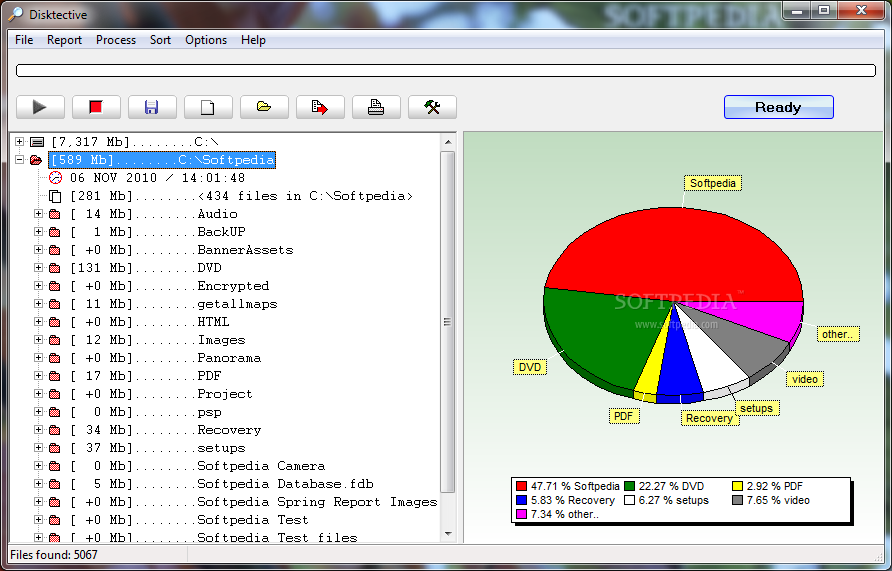Click the Recovery pie chart label
This screenshot has height=571, width=892.
[x=709, y=418]
